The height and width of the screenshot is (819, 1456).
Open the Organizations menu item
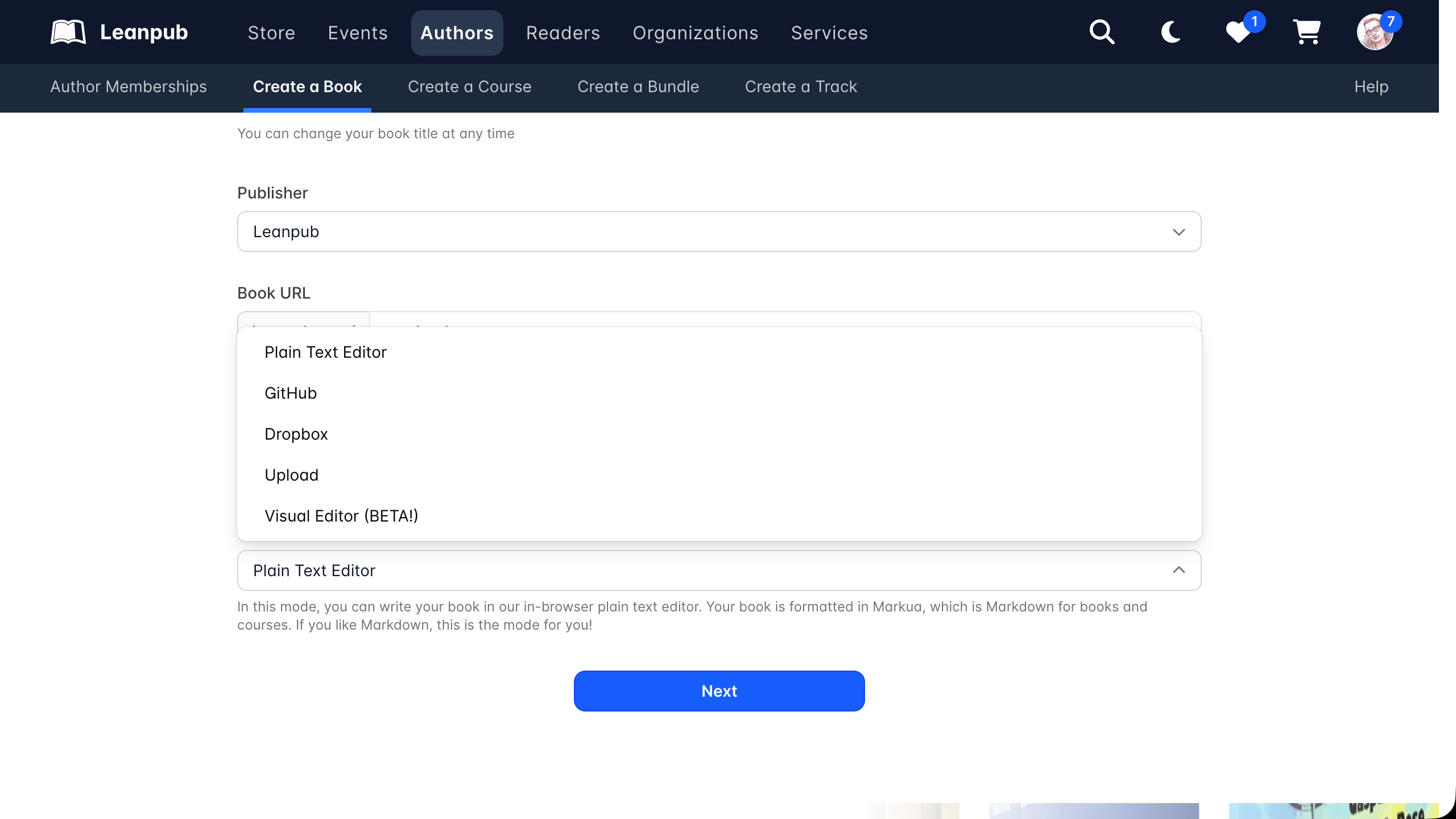click(696, 33)
